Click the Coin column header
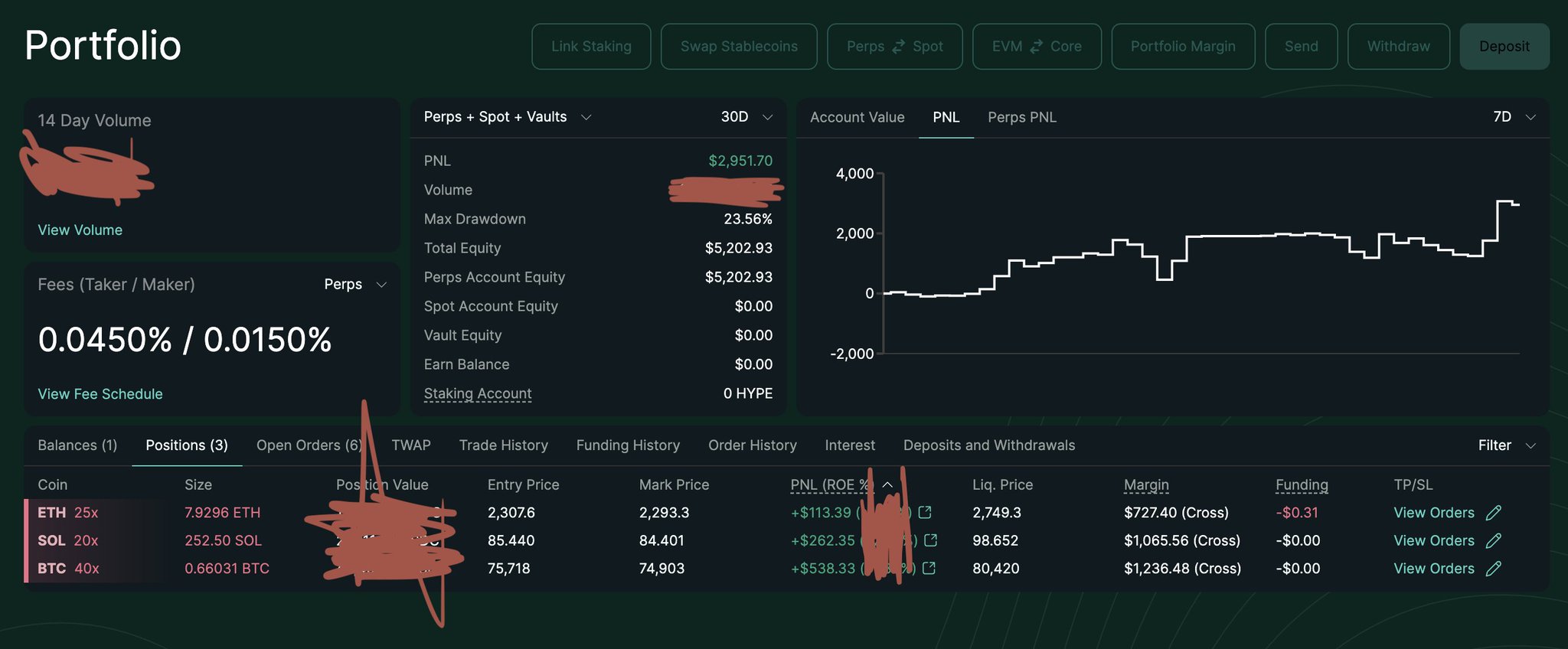This screenshot has height=649, width=1568. coord(53,485)
